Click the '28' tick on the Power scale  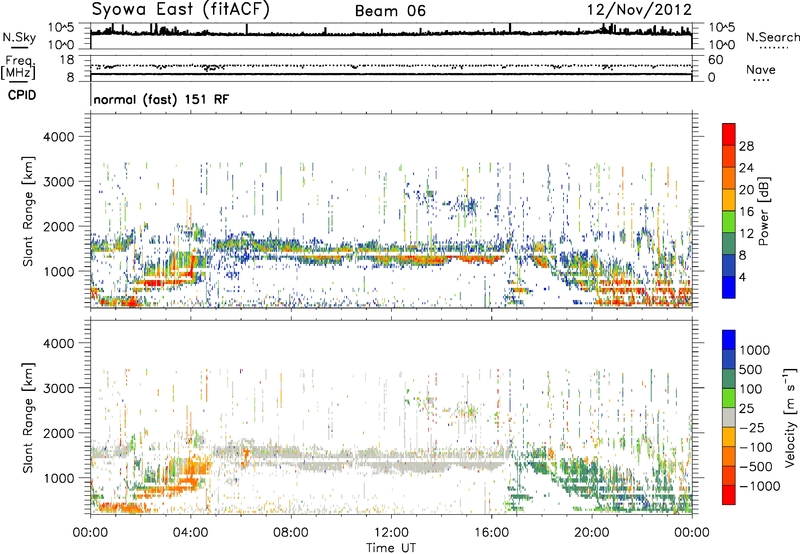(746, 146)
